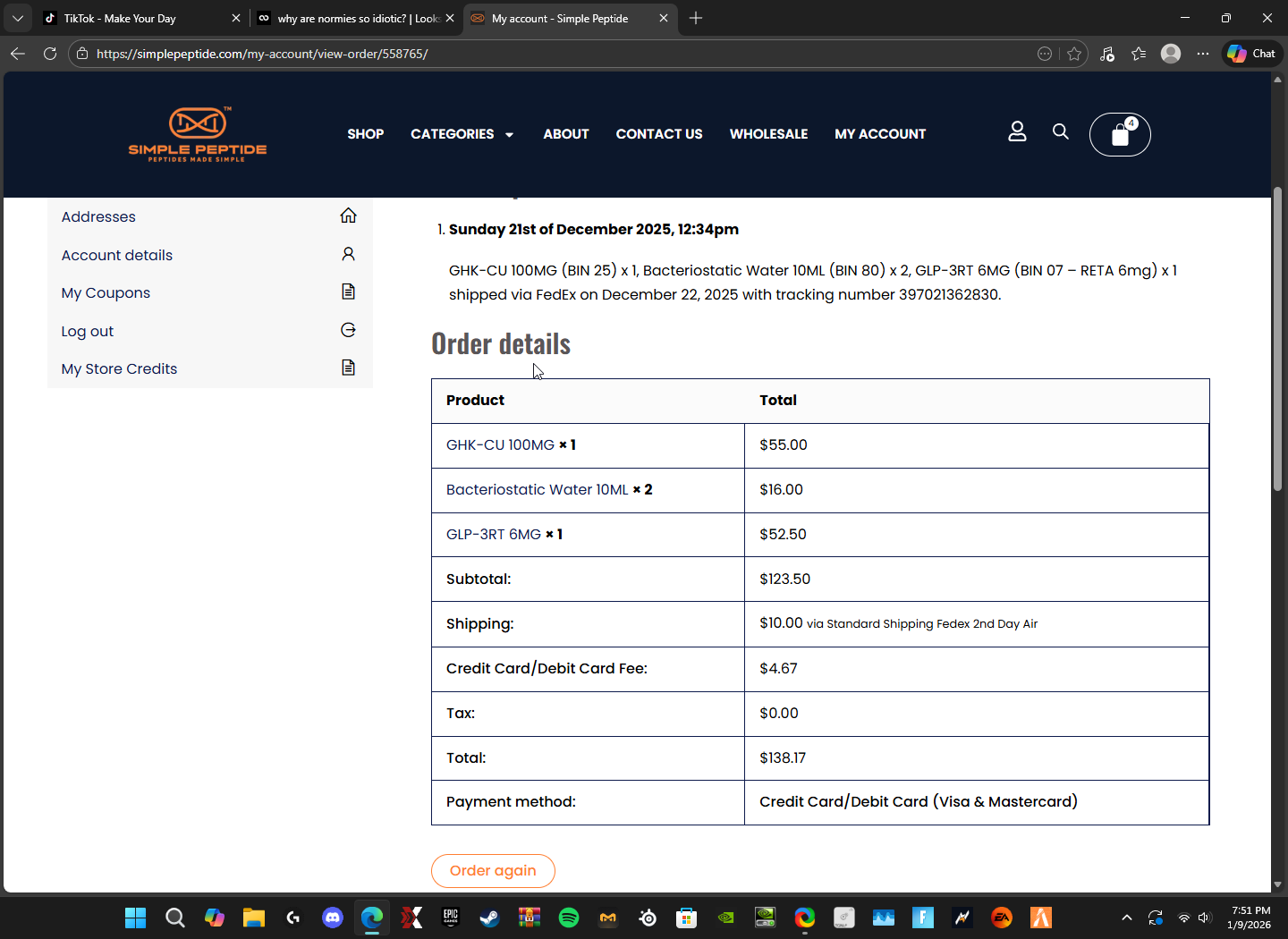Image resolution: width=1288 pixels, height=939 pixels.
Task: Click the home icon beside Addresses
Action: pos(348,216)
